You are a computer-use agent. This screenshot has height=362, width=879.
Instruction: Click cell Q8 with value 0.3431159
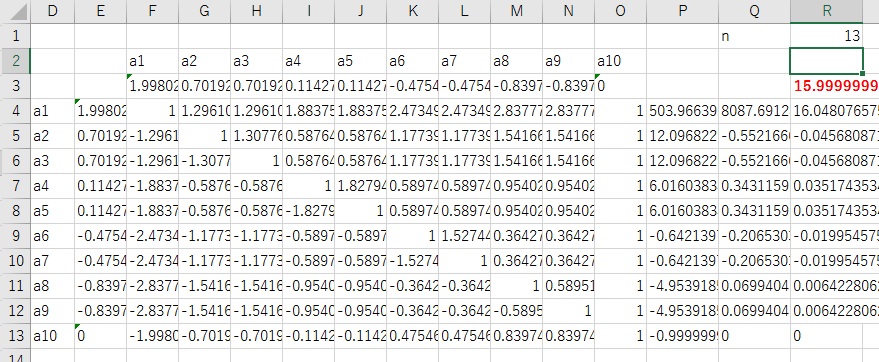(755, 211)
